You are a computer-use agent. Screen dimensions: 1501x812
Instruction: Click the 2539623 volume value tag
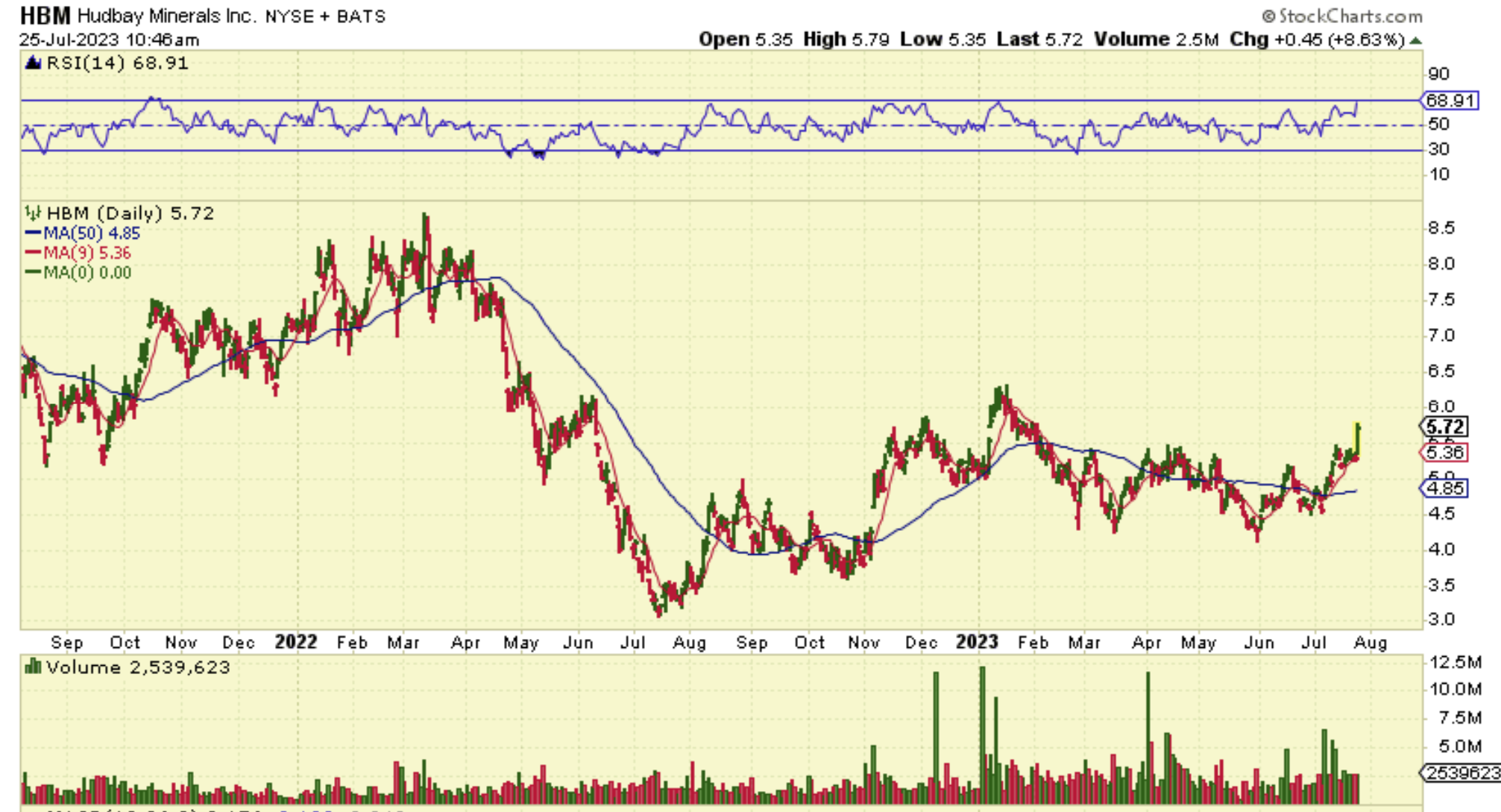(x=1459, y=772)
